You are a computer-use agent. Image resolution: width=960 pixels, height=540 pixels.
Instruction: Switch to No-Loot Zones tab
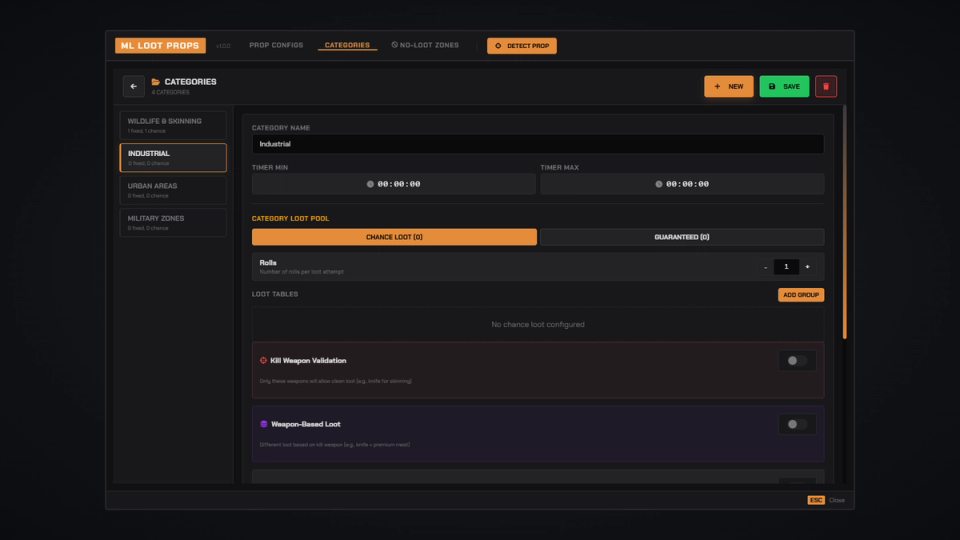coord(425,45)
